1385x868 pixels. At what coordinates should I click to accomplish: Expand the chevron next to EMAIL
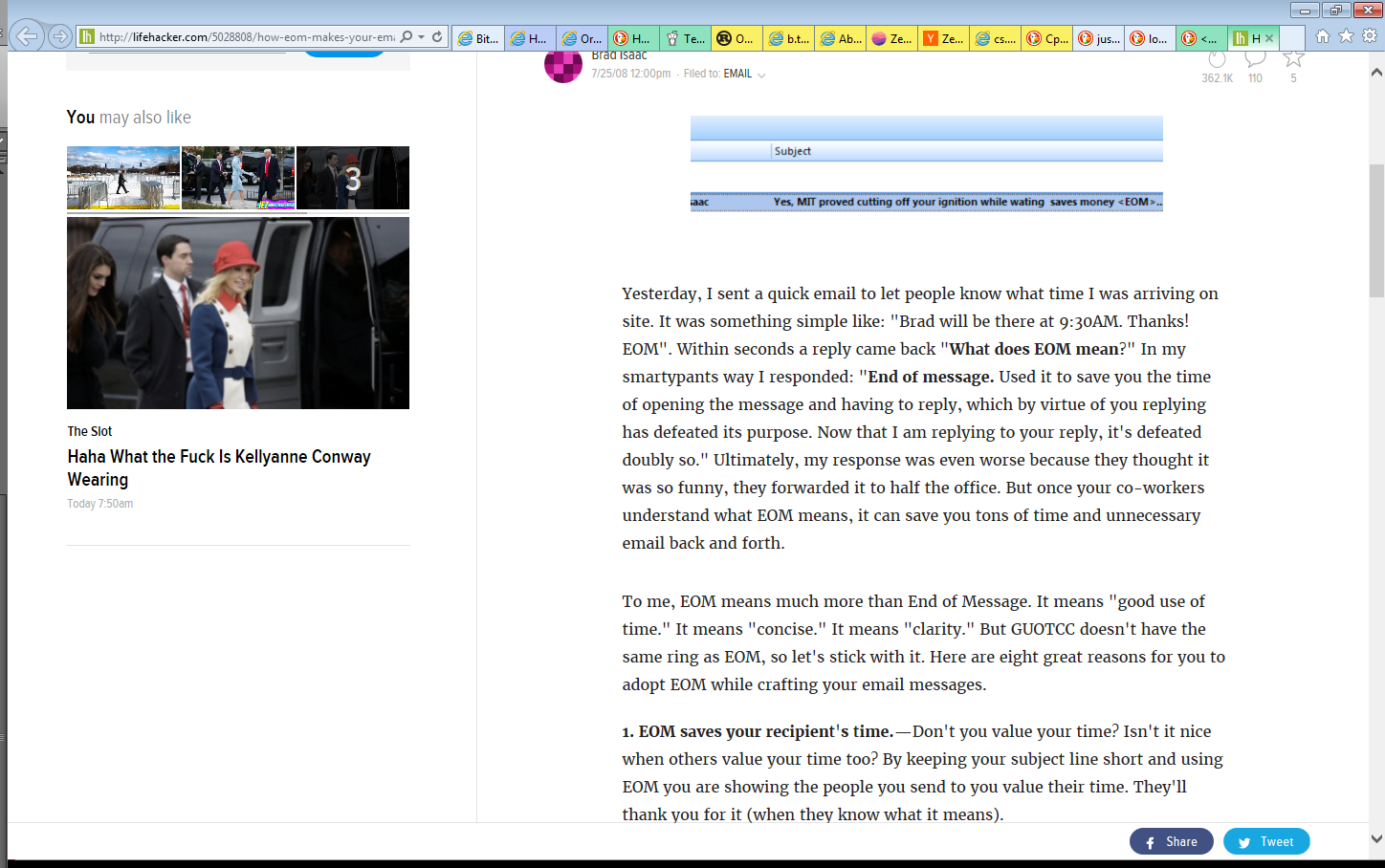(761, 75)
